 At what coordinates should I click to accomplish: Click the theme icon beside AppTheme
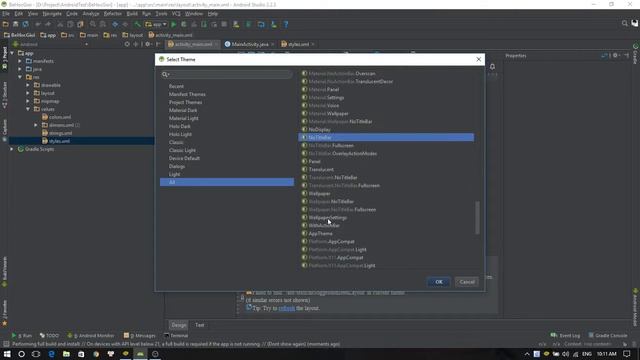pos(304,233)
